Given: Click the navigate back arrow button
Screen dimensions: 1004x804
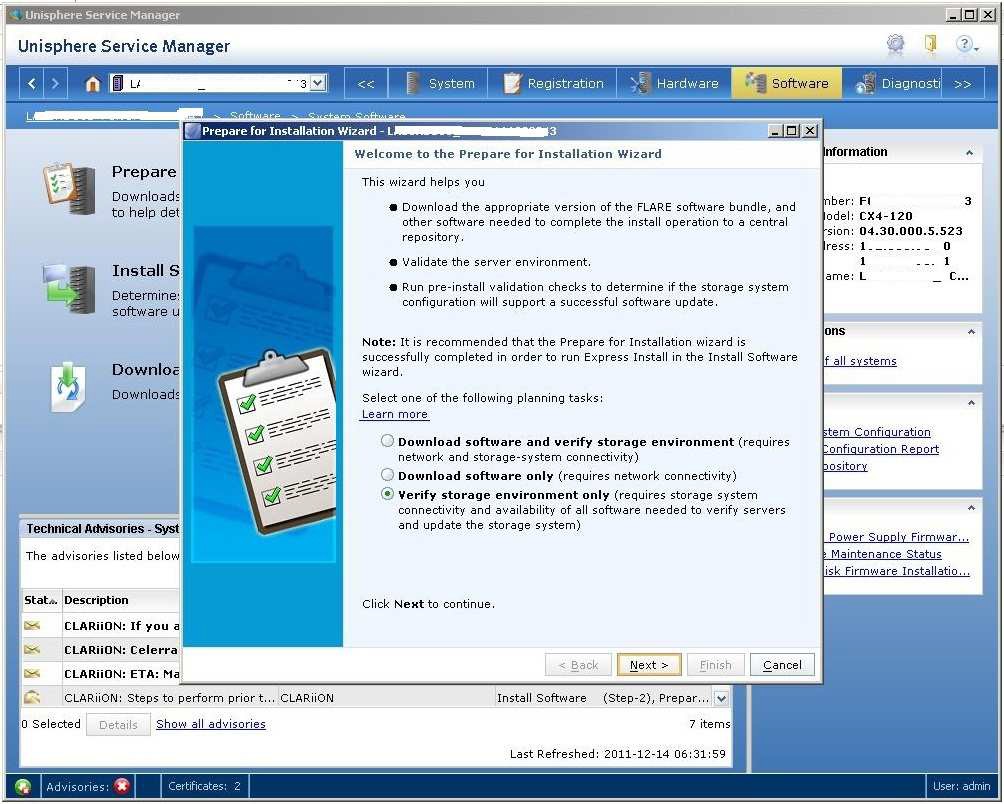Looking at the screenshot, I should (32, 84).
